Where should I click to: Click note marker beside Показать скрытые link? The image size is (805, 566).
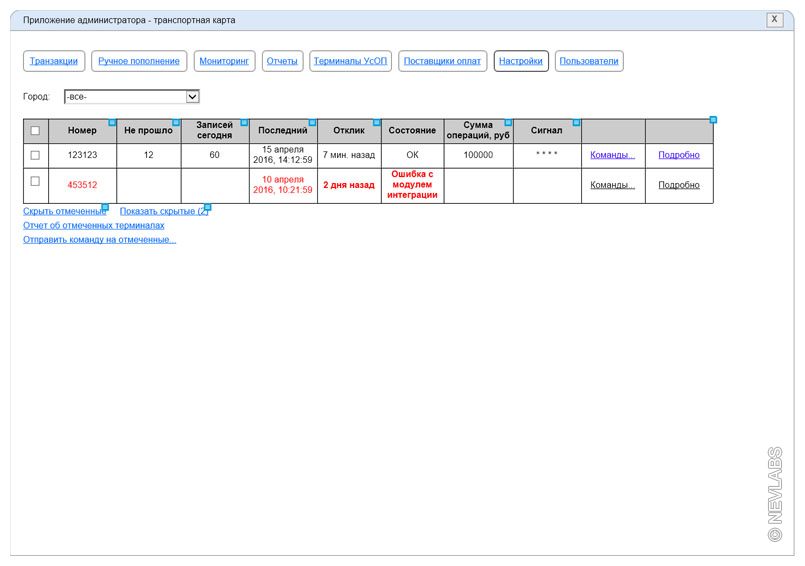pos(207,208)
